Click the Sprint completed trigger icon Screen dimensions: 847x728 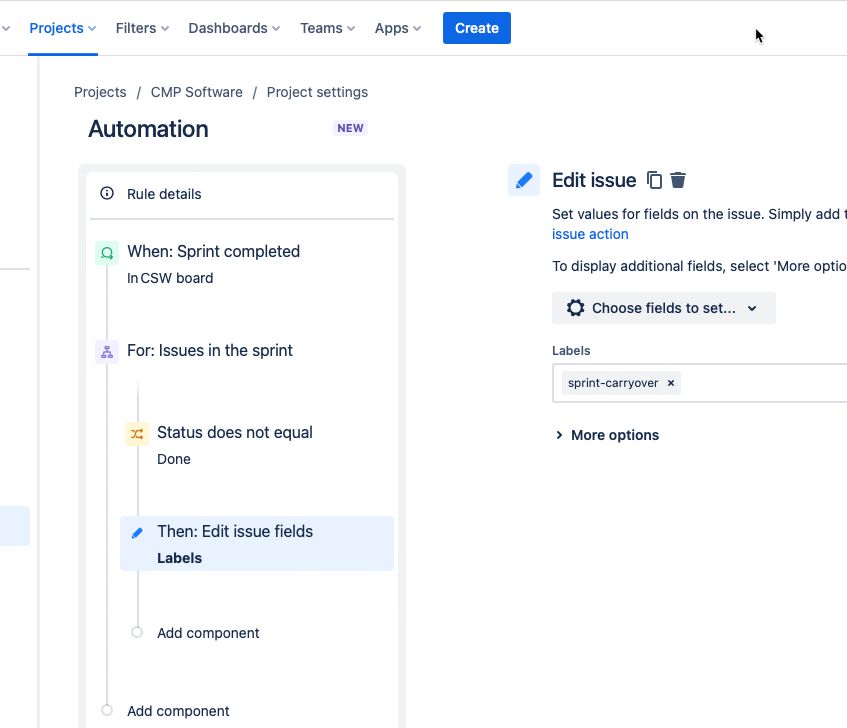click(x=107, y=253)
